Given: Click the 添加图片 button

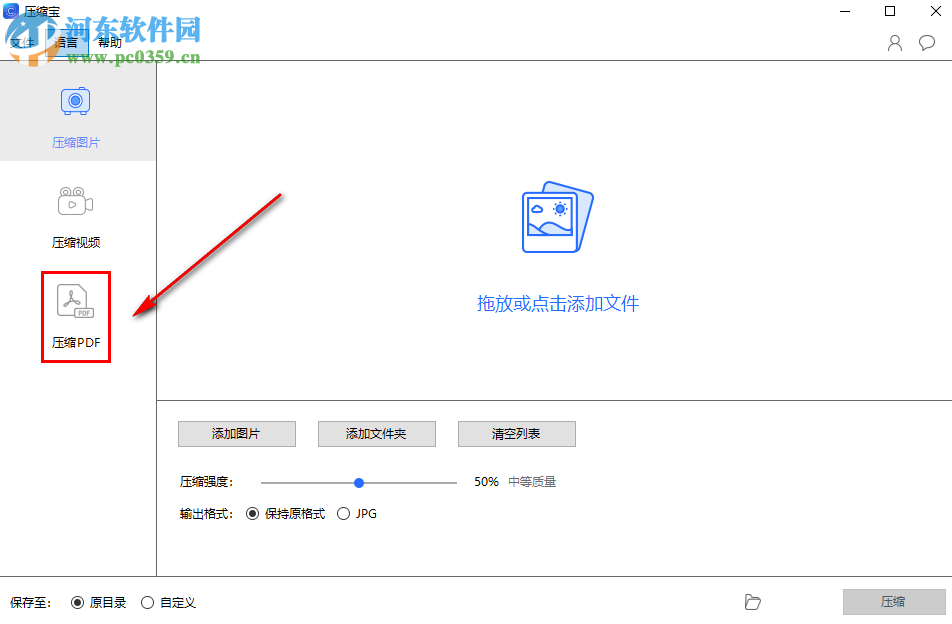Looking at the screenshot, I should 236,433.
